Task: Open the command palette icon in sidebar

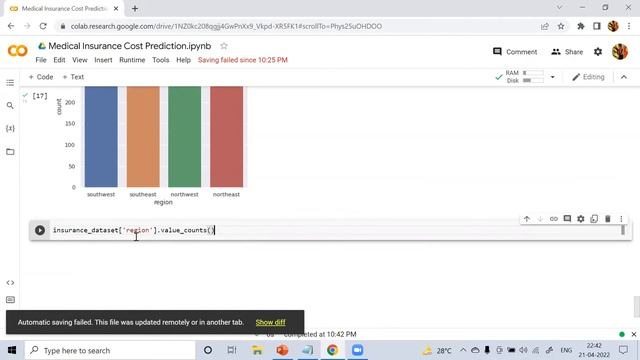Action: (10, 300)
